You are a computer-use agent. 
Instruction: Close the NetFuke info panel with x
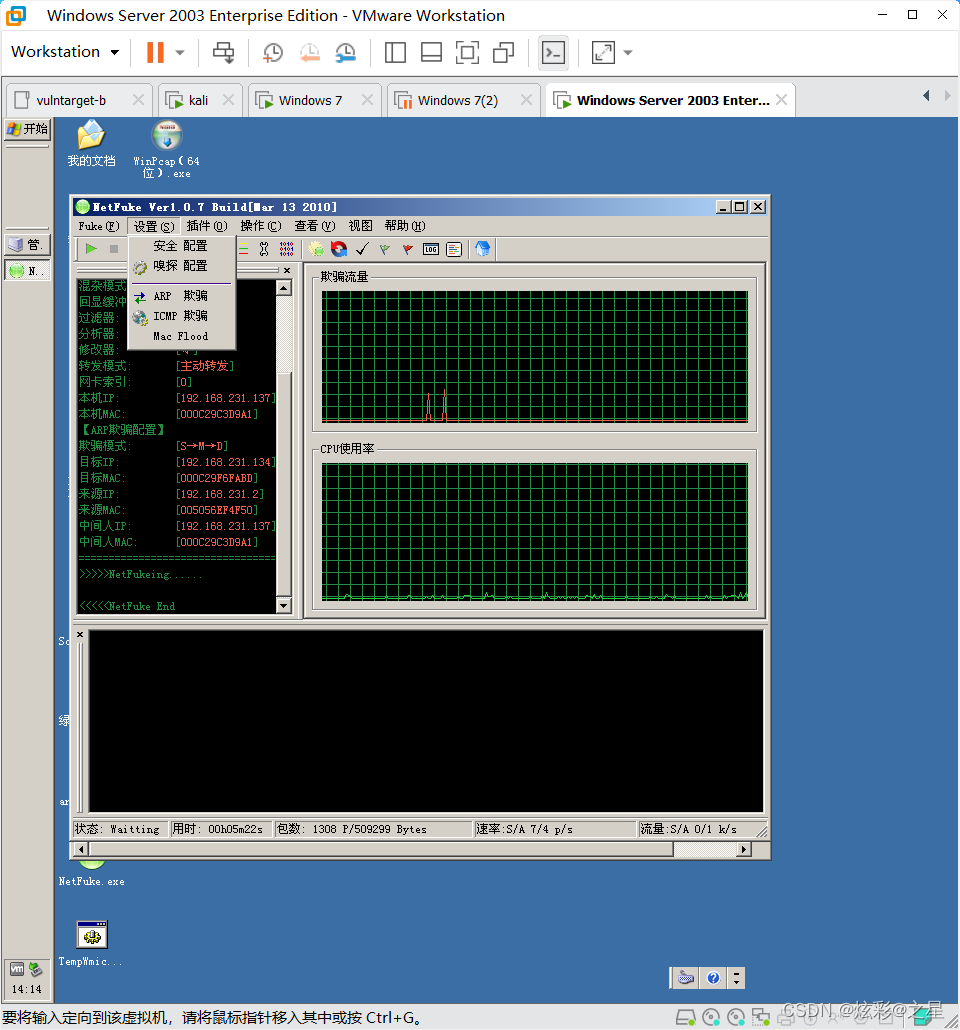[286, 271]
